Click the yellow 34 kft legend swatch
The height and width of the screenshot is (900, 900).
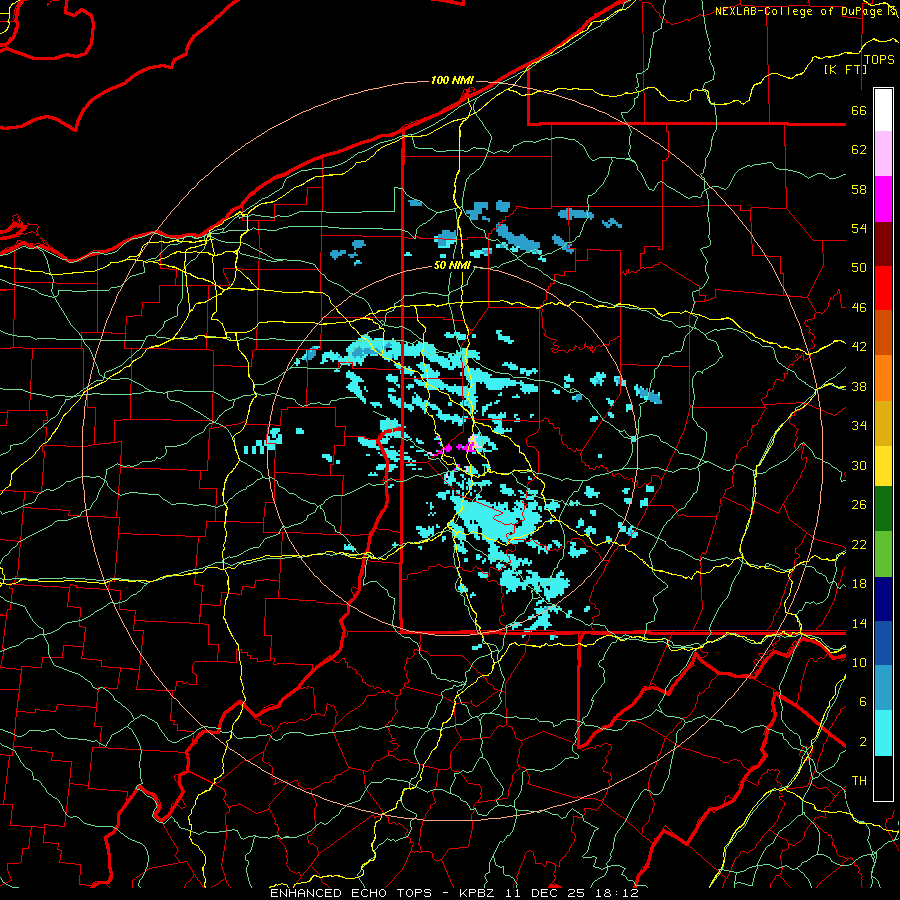(x=883, y=466)
